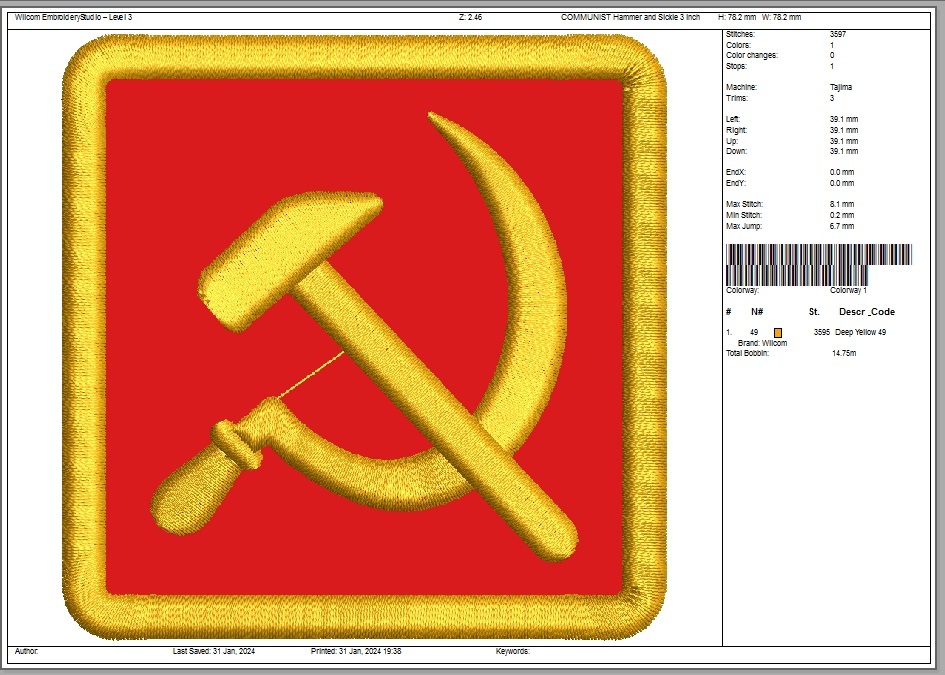Click the 0.0 mm value beside EndY
The image size is (945, 675).
(x=842, y=183)
